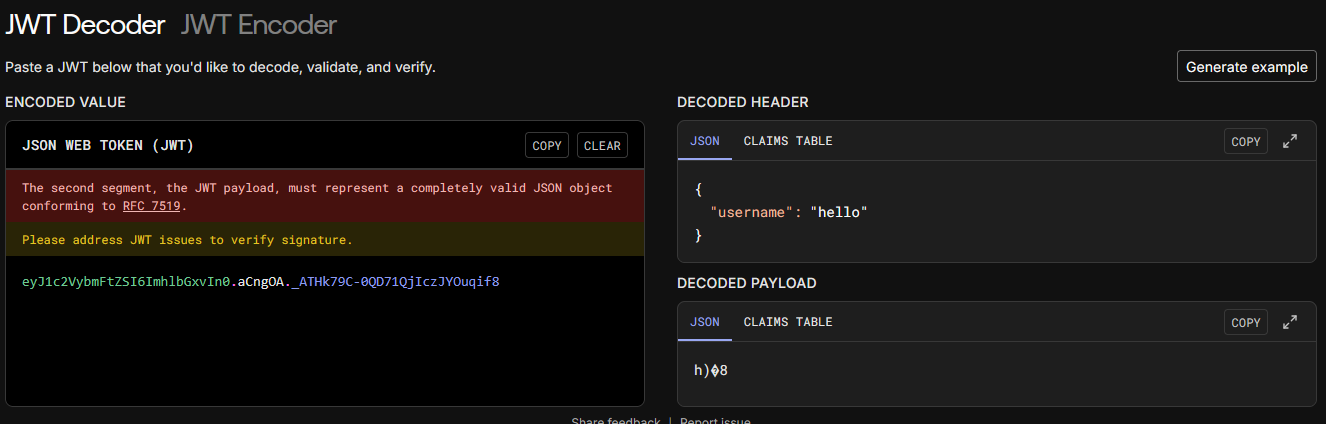Open the RFC 7519 link

(153, 206)
